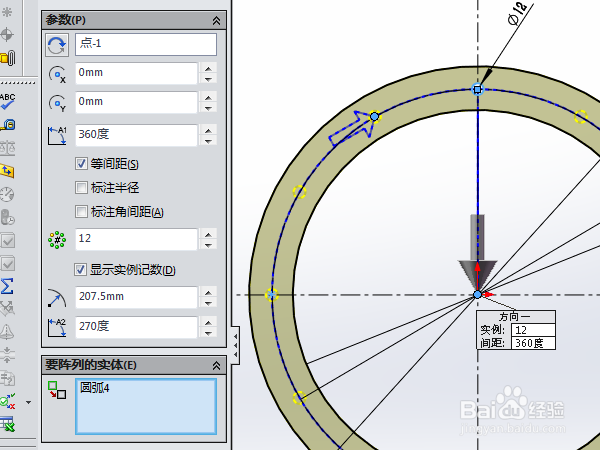
Task: Click the lower grayed checkmark icon
Action: click(x=7, y=264)
